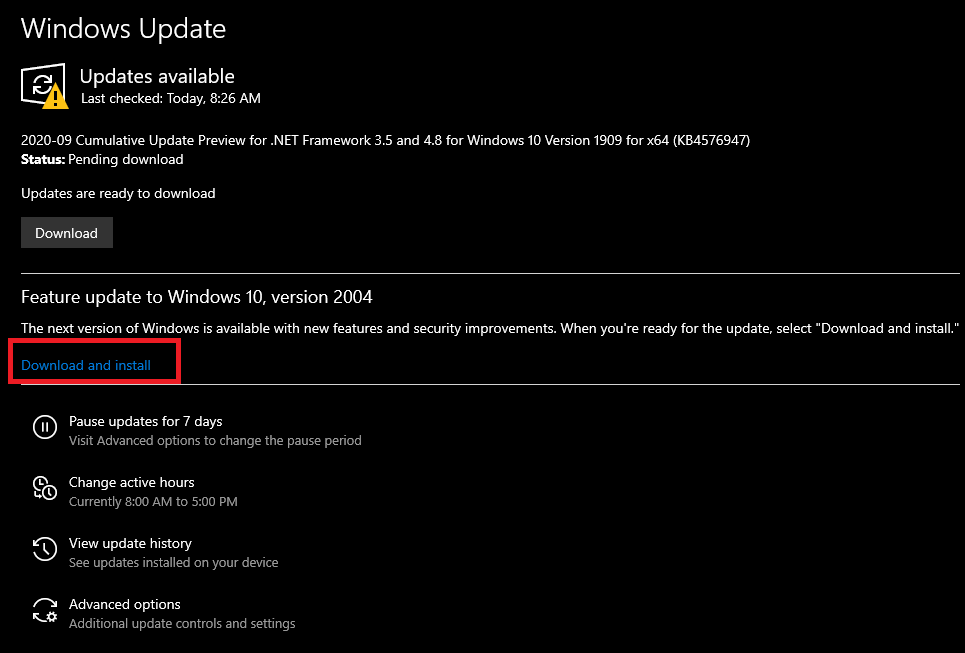Viewport: 965px width, 653px height.
Task: Click the Currently 8:00 AM to 5:00 PM text
Action: click(152, 501)
